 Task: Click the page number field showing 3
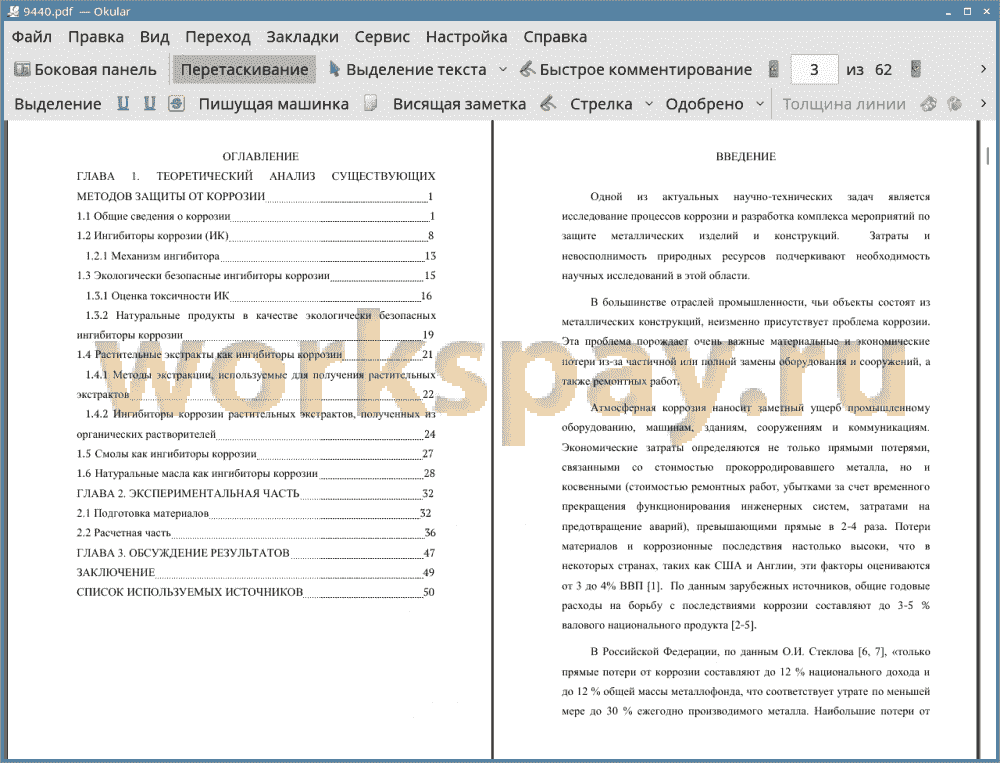(814, 70)
